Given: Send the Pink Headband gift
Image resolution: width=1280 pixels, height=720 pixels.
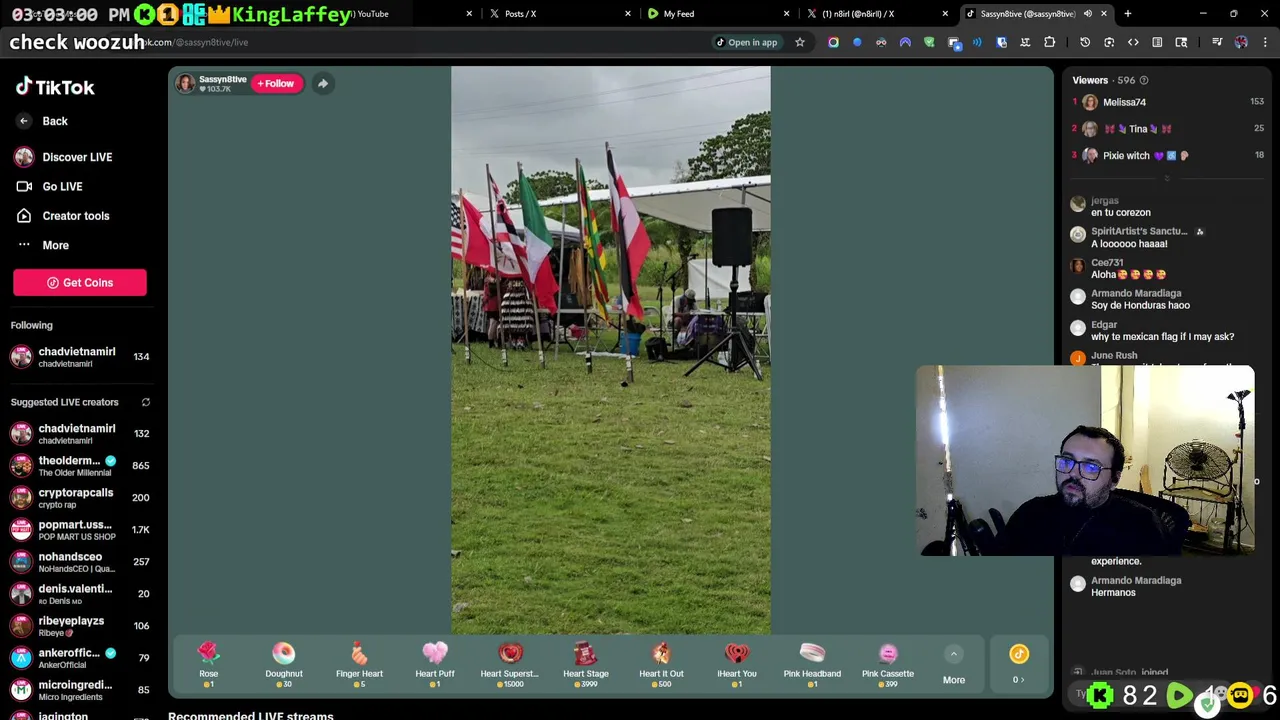Looking at the screenshot, I should (812, 665).
